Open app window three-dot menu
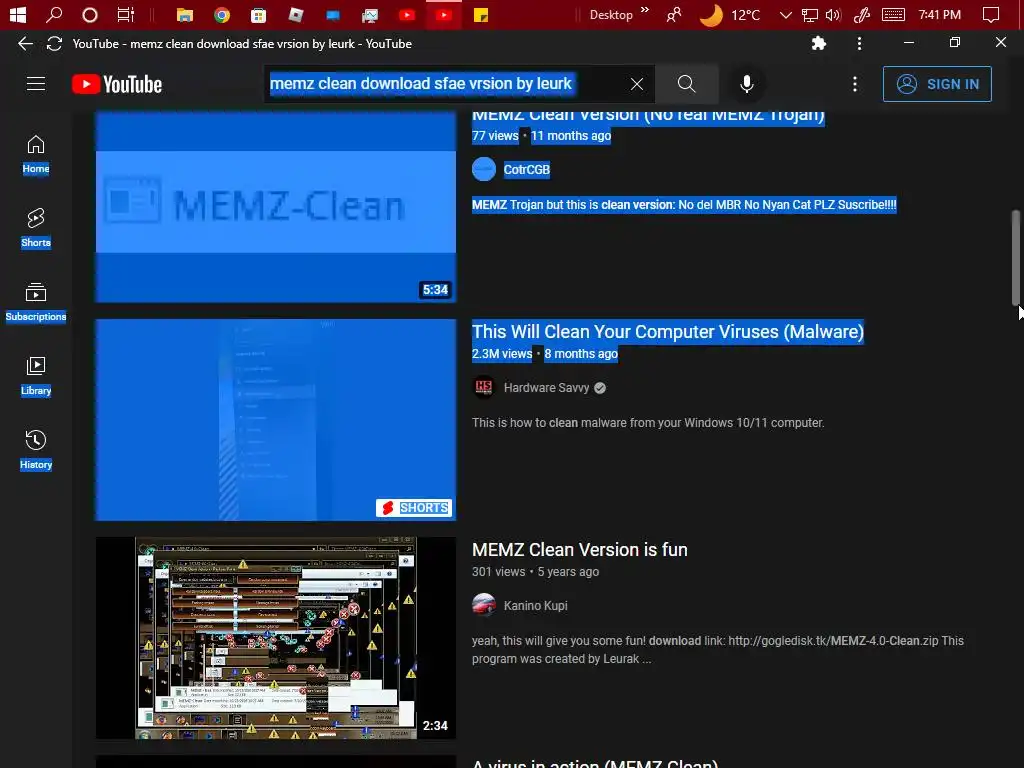Viewport: 1024px width, 768px height. (859, 44)
